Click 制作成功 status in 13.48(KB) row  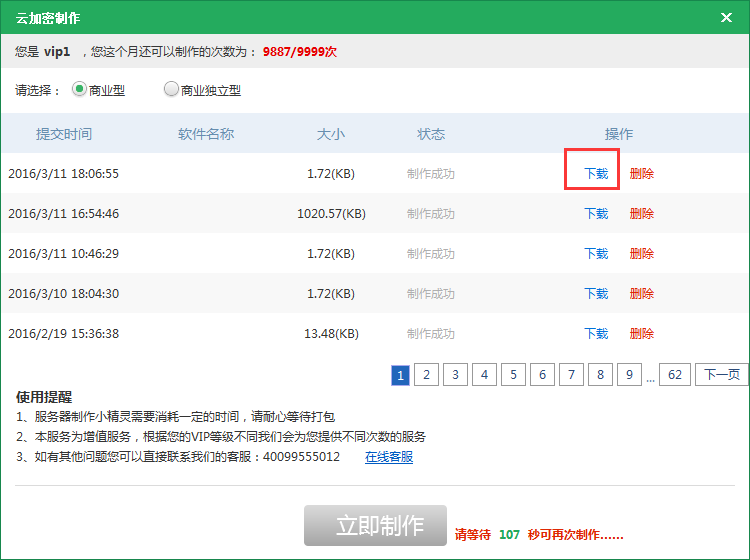pyautogui.click(x=431, y=333)
